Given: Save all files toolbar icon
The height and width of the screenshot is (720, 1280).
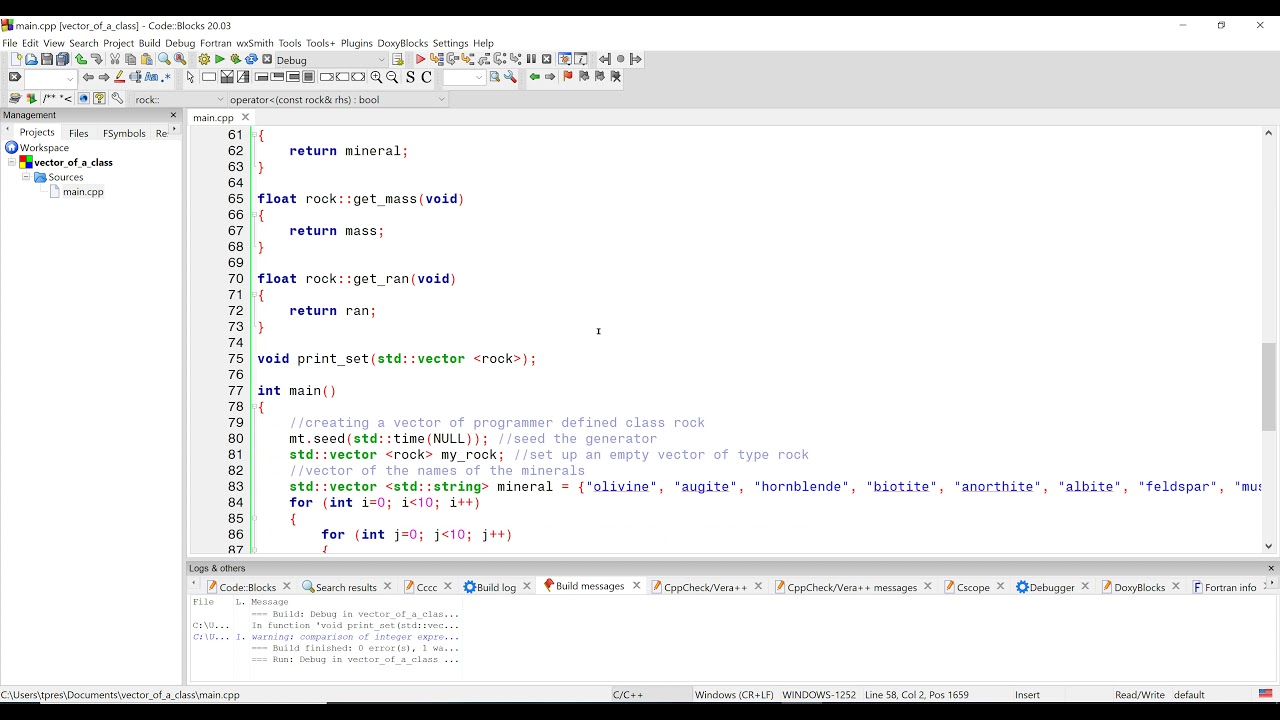Looking at the screenshot, I should tap(62, 59).
